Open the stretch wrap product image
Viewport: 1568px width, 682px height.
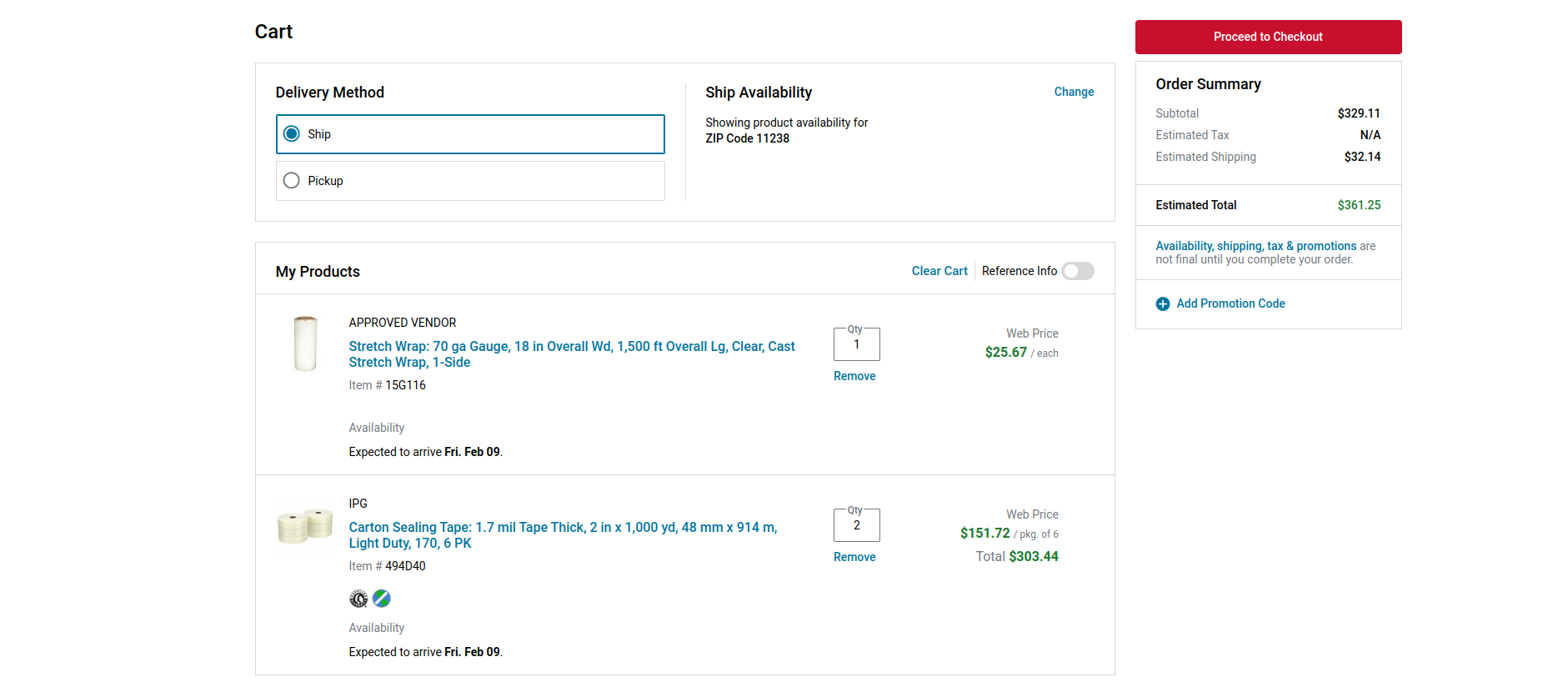point(305,344)
